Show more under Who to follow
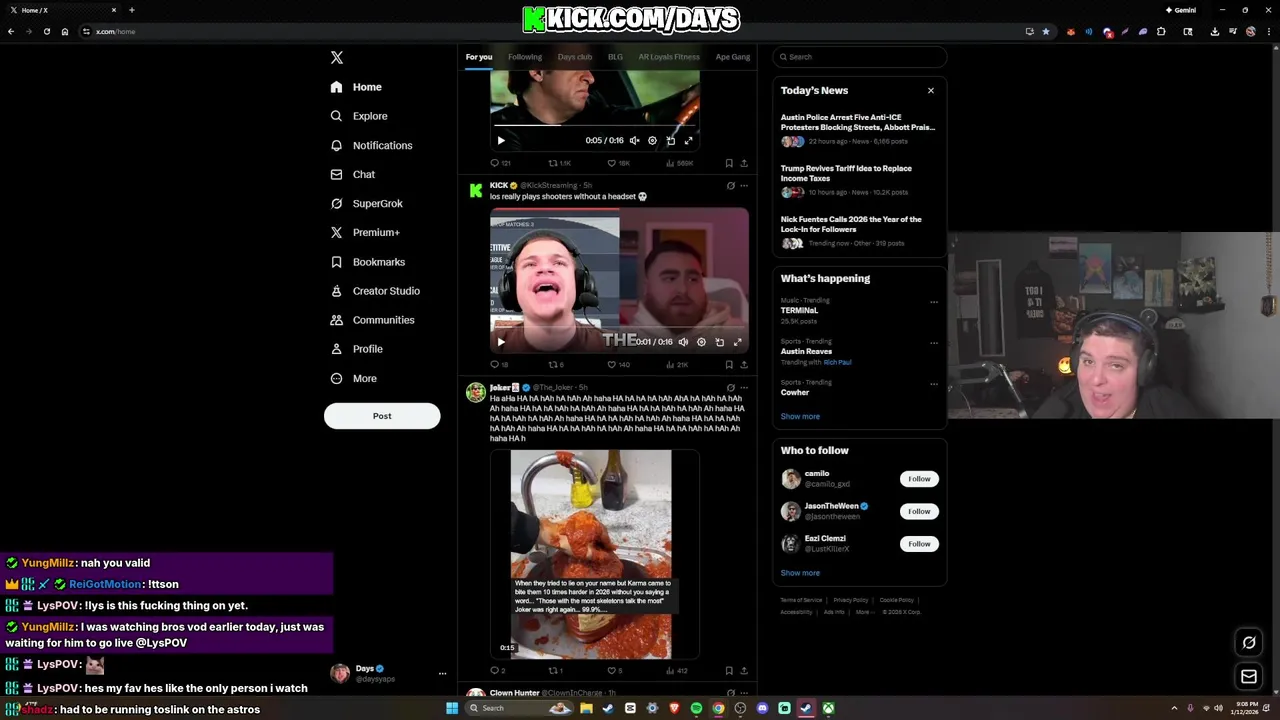 [800, 573]
